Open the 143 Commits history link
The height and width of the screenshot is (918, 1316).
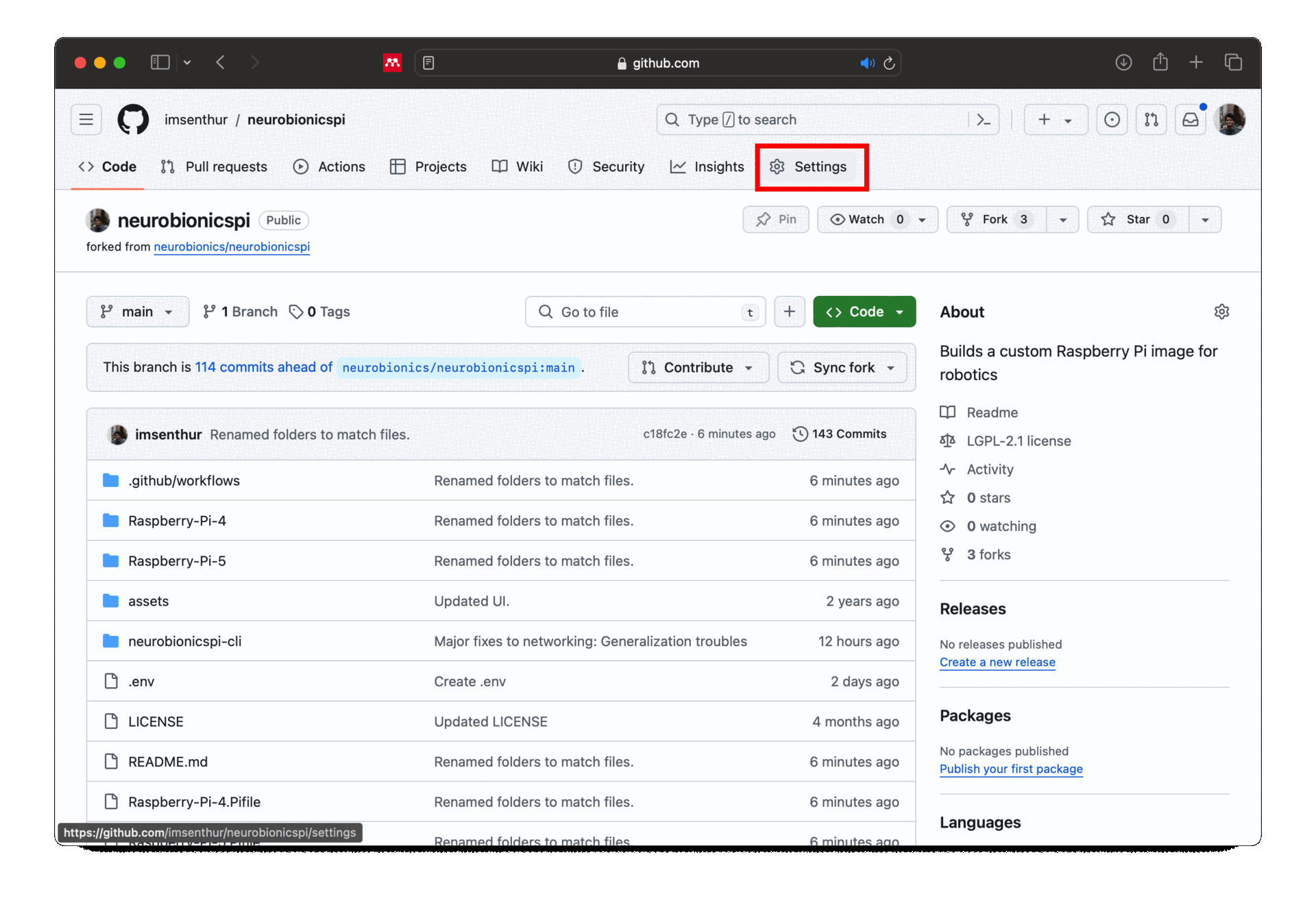click(840, 434)
